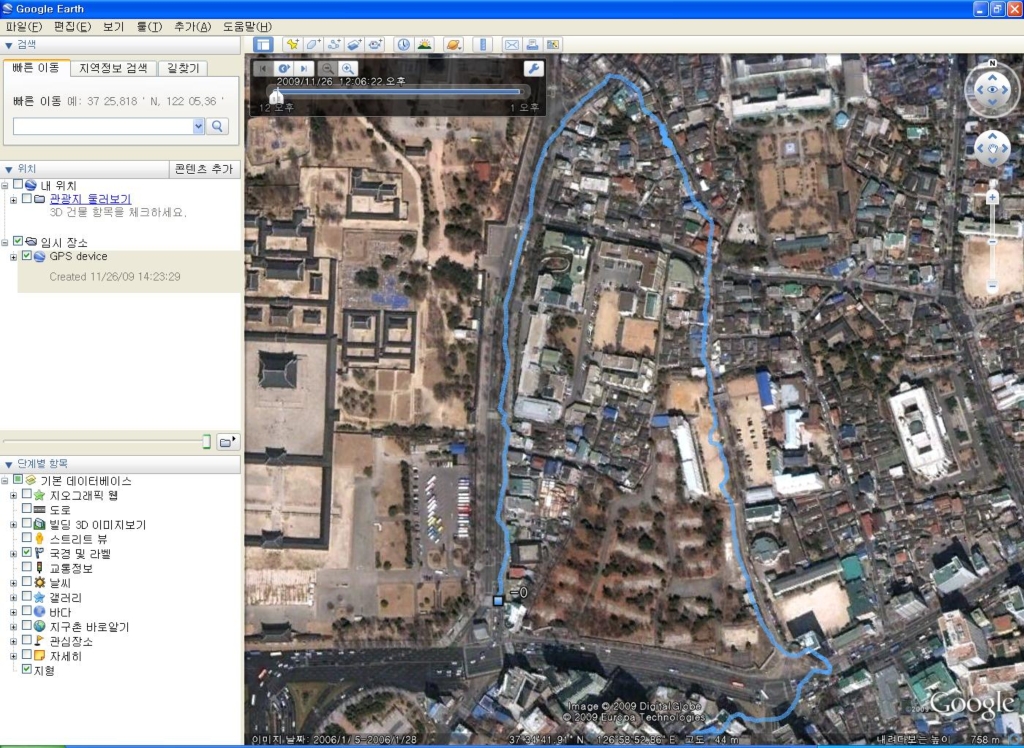Screen dimensions: 1024x748
Task: Collapse the 기본 데이터베이스 tree node
Action: point(5,481)
